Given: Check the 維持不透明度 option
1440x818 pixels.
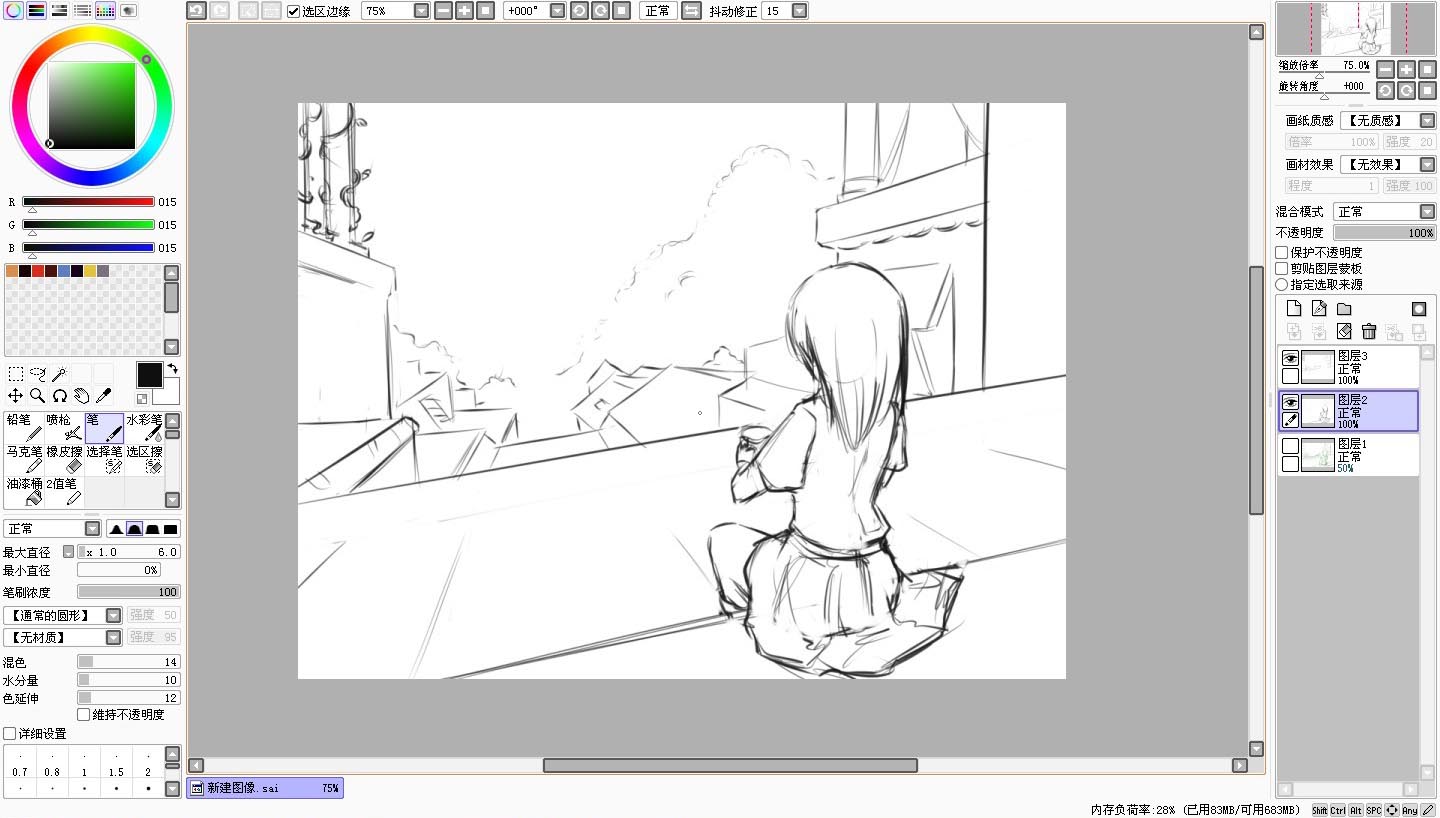Looking at the screenshot, I should [83, 715].
